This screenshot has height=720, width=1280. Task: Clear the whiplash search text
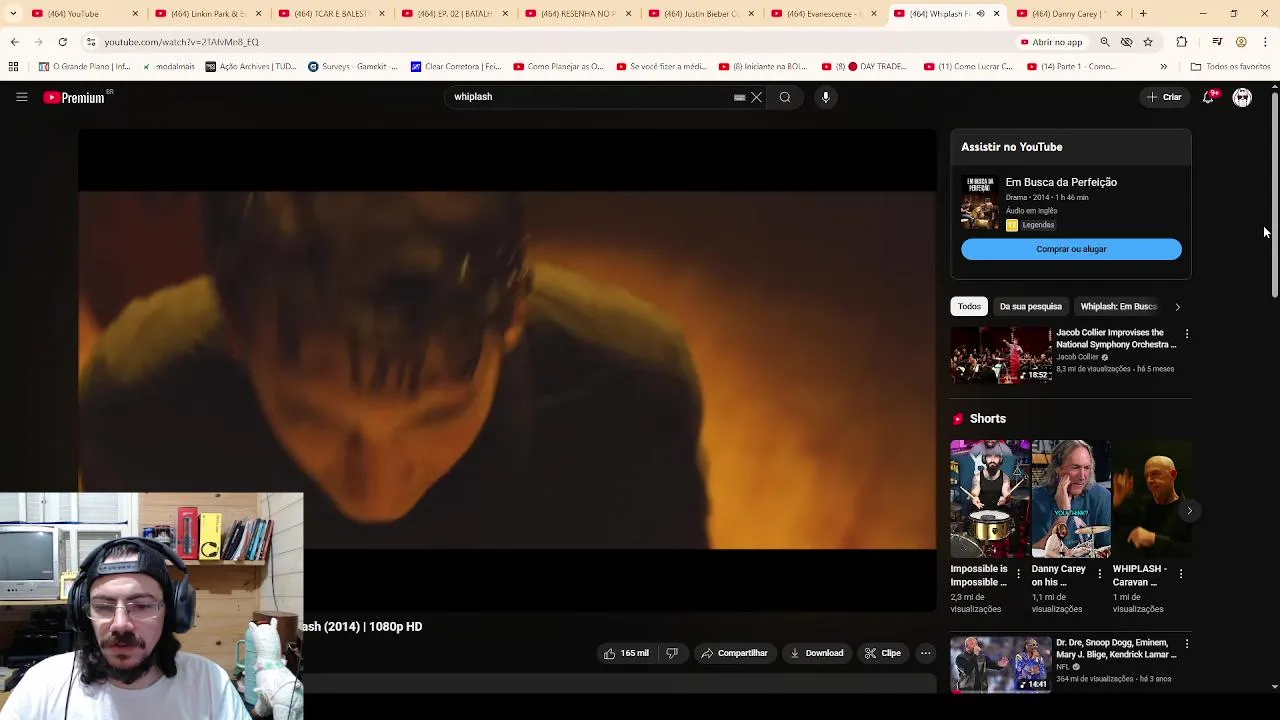757,97
